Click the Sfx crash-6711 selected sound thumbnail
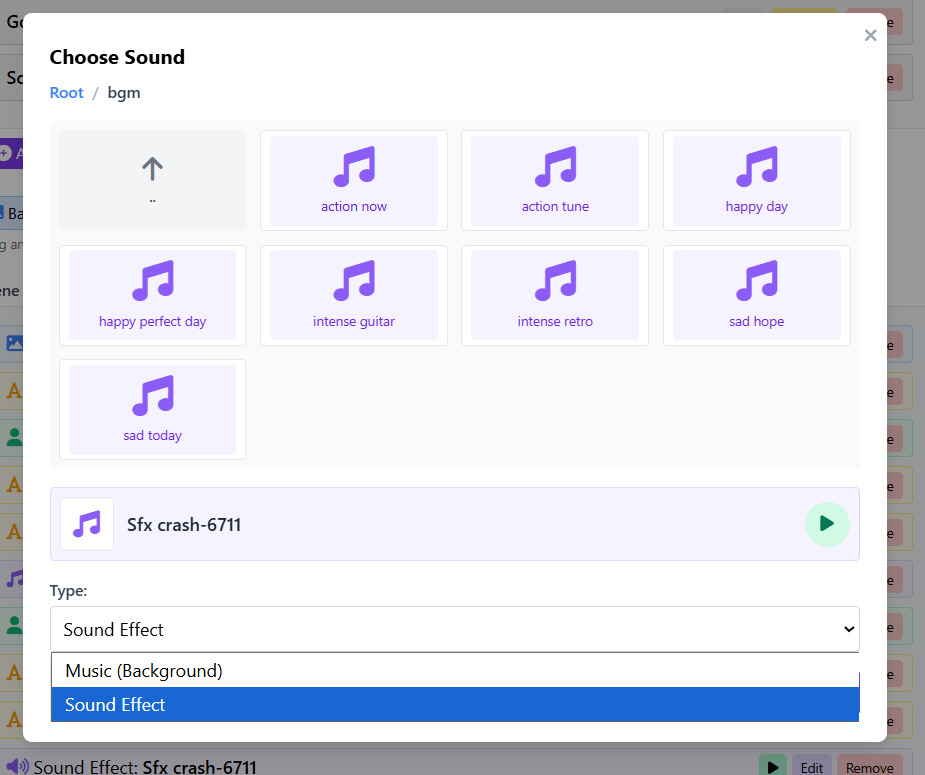Screen dimensions: 925x775 [87, 524]
